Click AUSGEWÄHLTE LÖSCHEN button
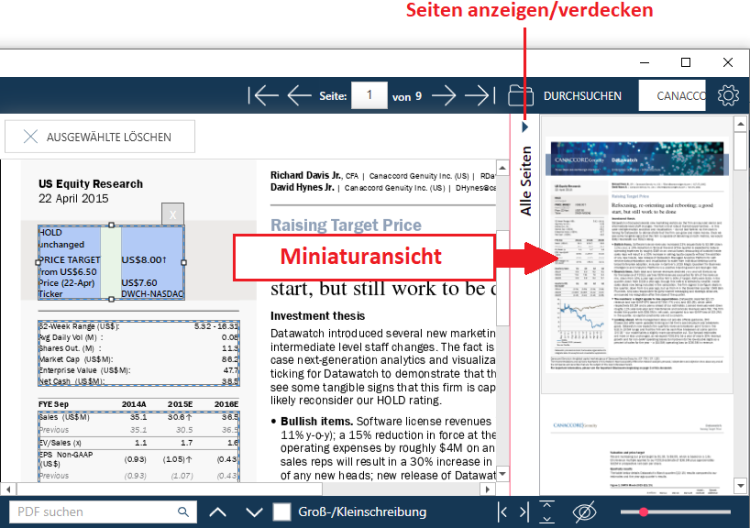Viewport: 750px width, 528px height. click(100, 137)
